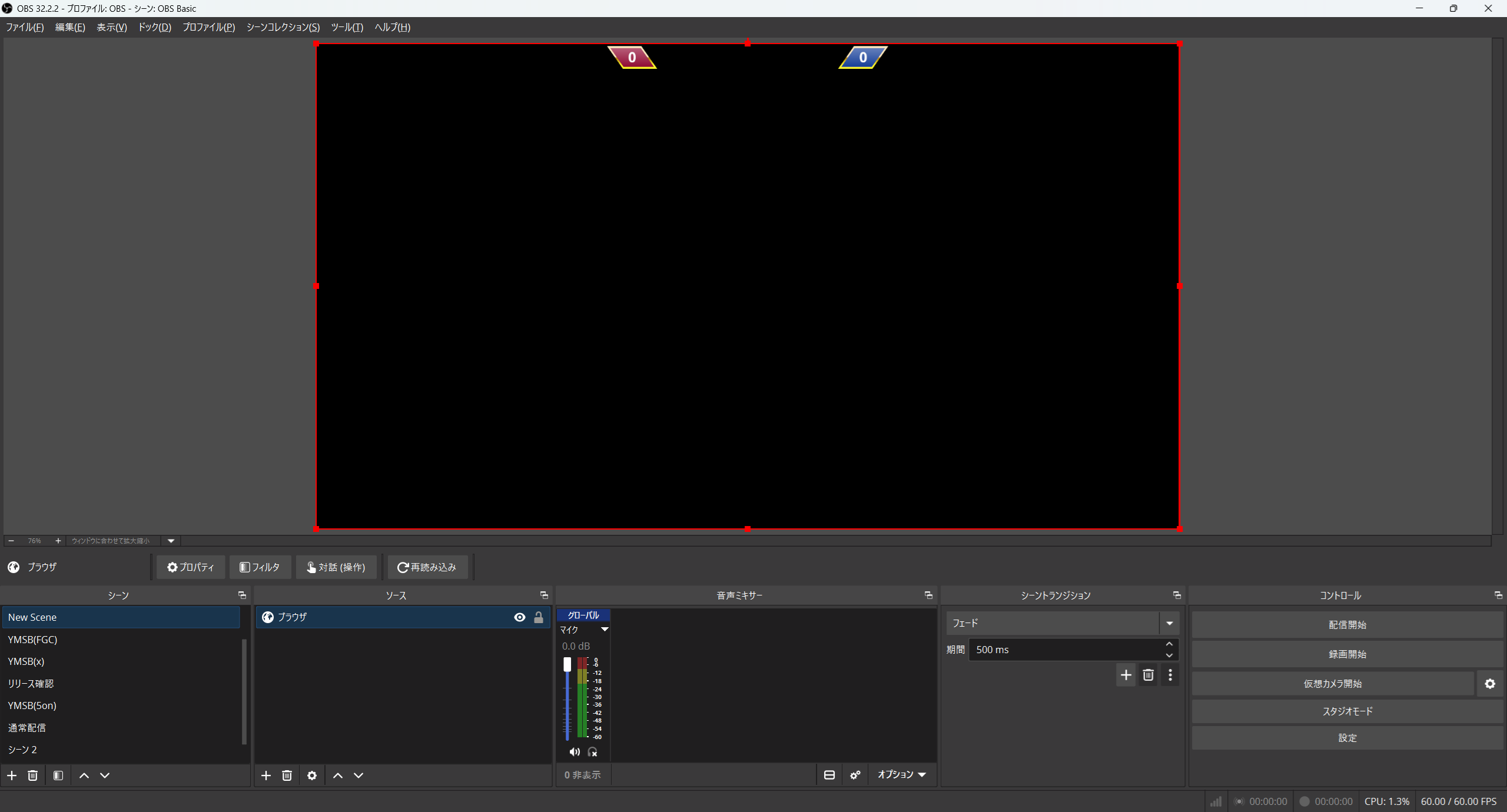Open ファイル(F) menu
The height and width of the screenshot is (812, 1507).
point(25,27)
